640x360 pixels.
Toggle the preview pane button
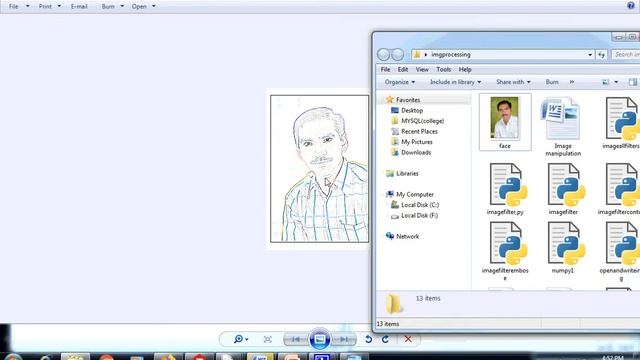point(633,82)
